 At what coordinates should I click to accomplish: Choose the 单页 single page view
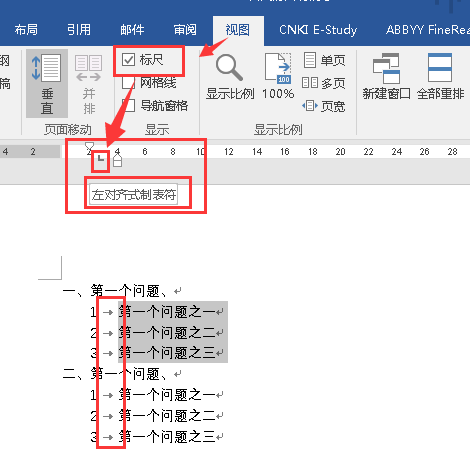coord(324,60)
